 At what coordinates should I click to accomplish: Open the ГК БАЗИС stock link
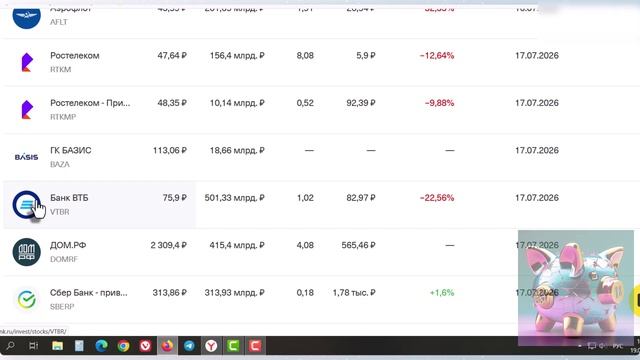[71, 150]
